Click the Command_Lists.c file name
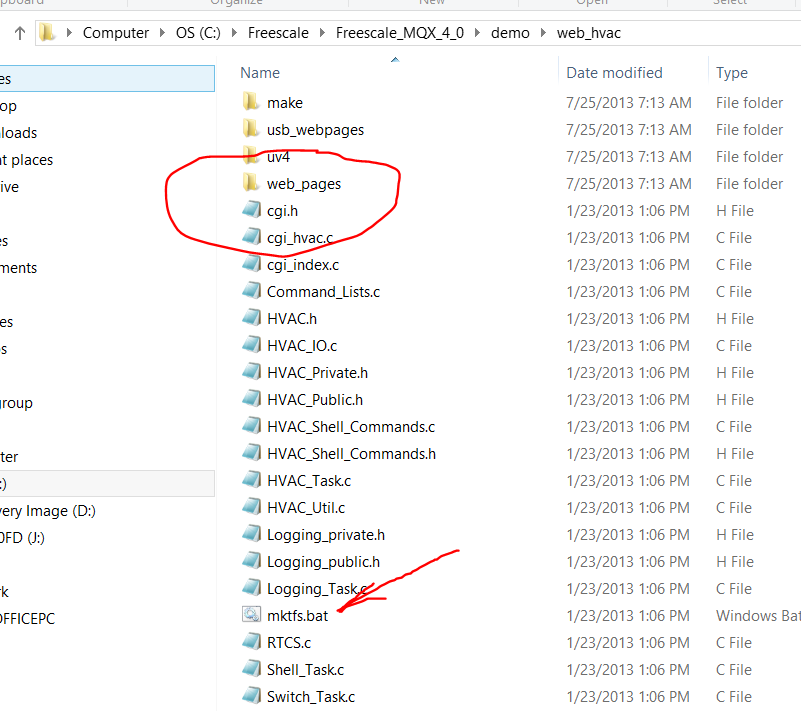The height and width of the screenshot is (712, 801). pos(323,292)
